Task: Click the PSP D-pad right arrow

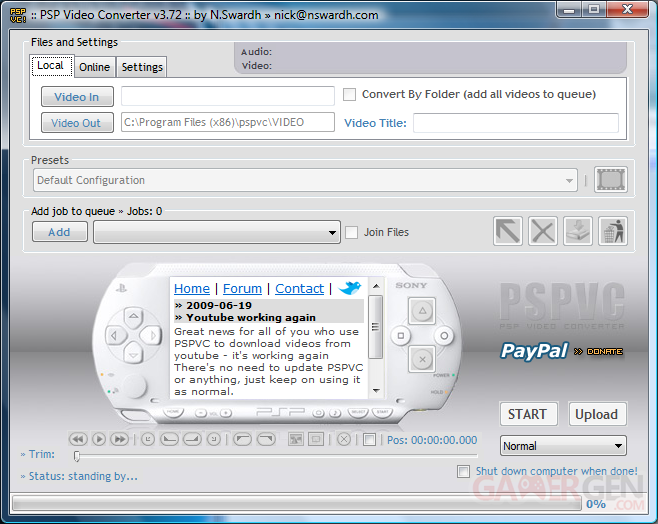Action: [x=152, y=335]
